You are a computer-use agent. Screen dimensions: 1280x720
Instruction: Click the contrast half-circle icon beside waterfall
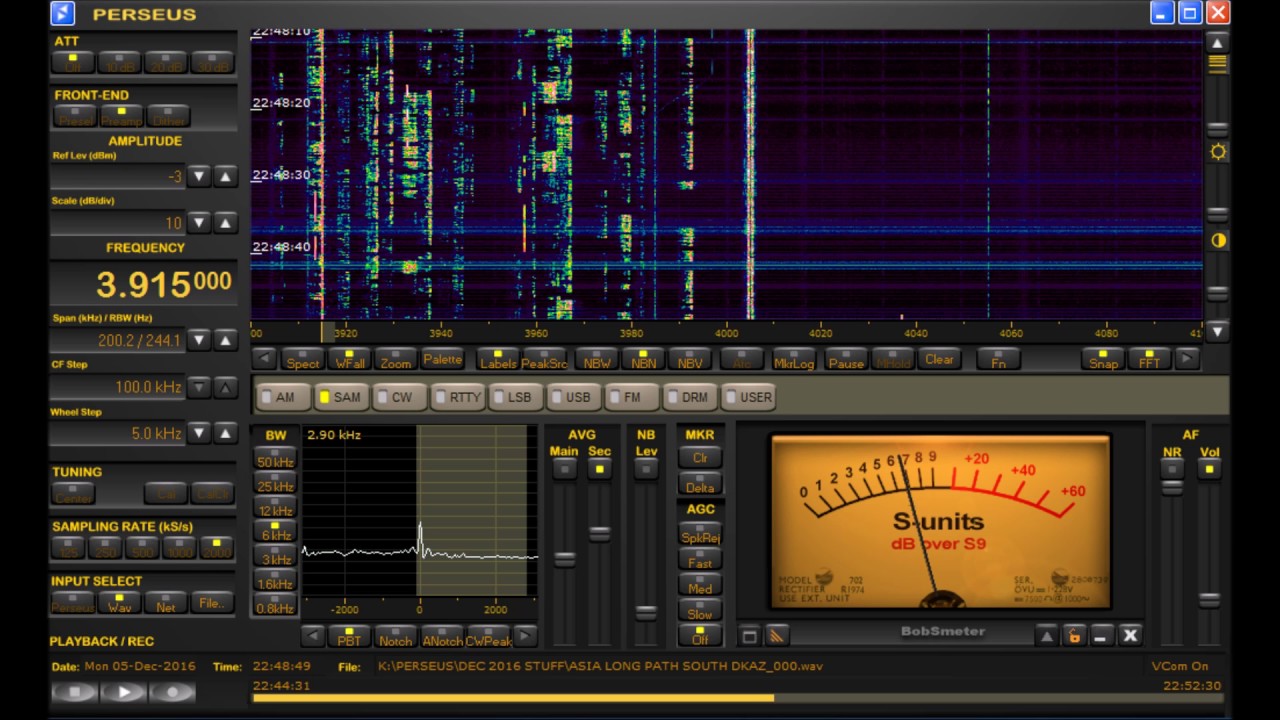point(1217,241)
